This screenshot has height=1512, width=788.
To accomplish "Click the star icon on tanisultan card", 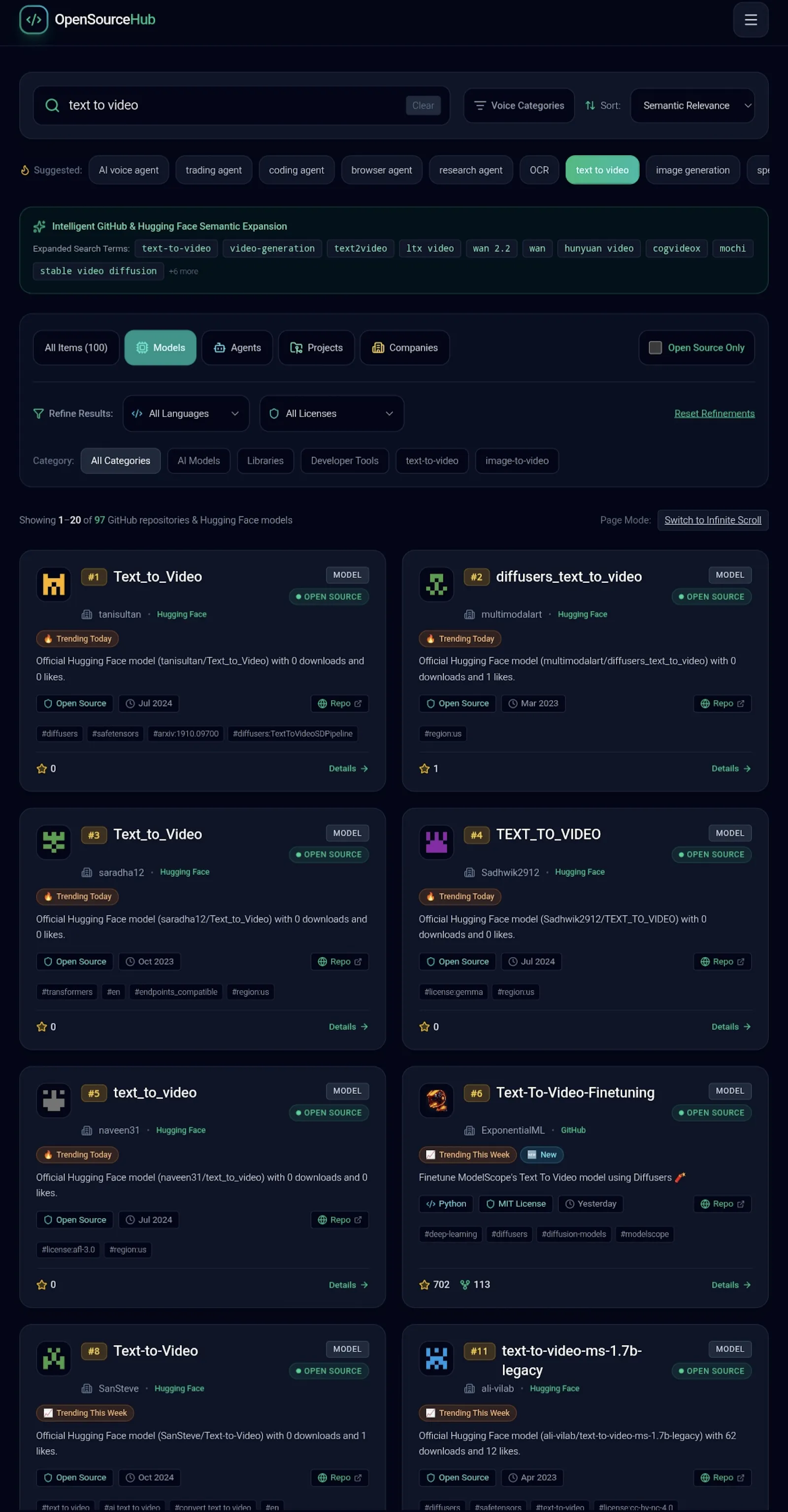I will click(42, 769).
